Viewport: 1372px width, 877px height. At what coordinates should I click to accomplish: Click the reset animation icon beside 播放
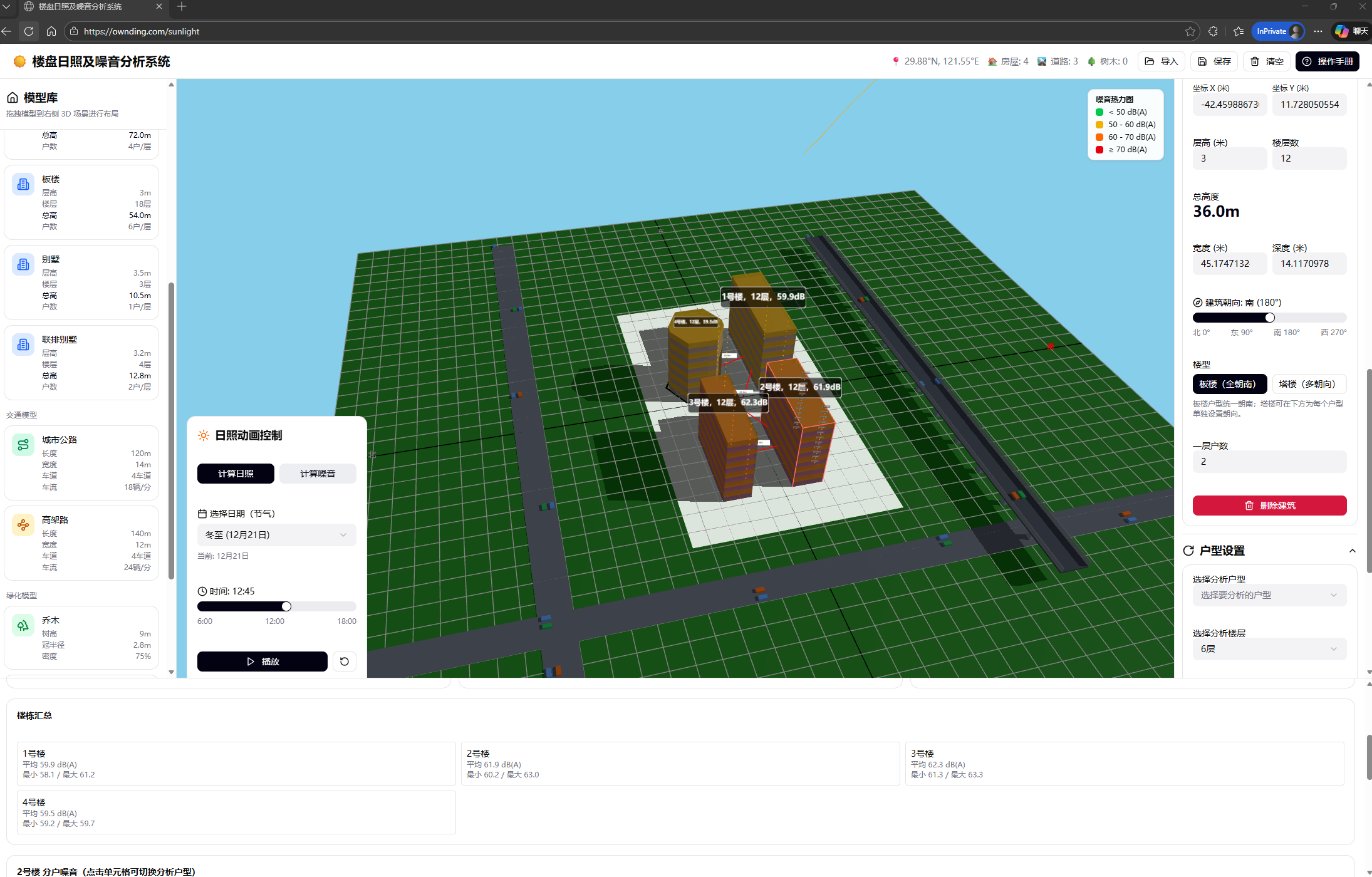click(344, 662)
